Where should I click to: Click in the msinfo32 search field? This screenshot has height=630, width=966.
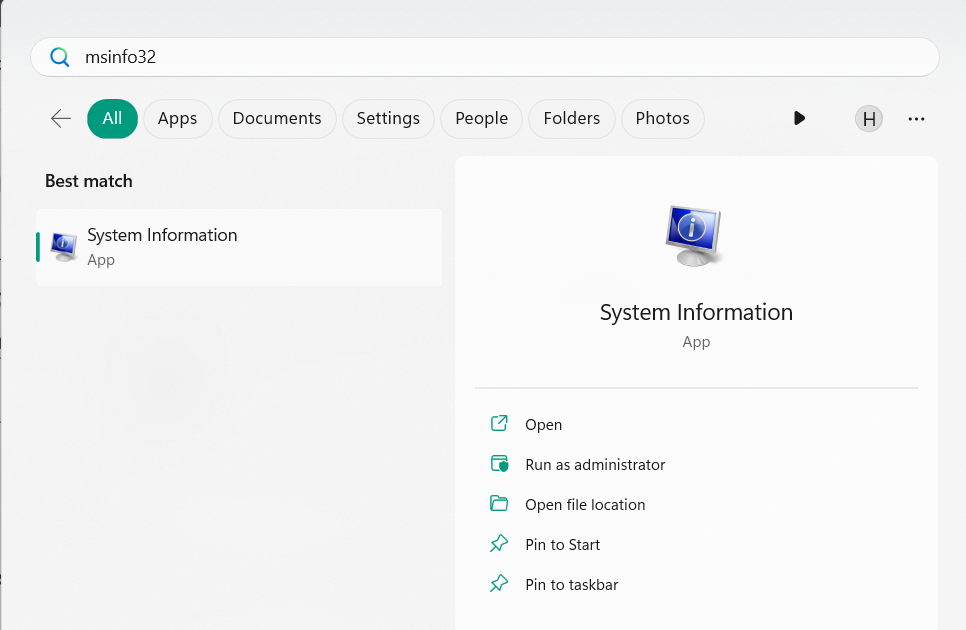click(x=500, y=57)
